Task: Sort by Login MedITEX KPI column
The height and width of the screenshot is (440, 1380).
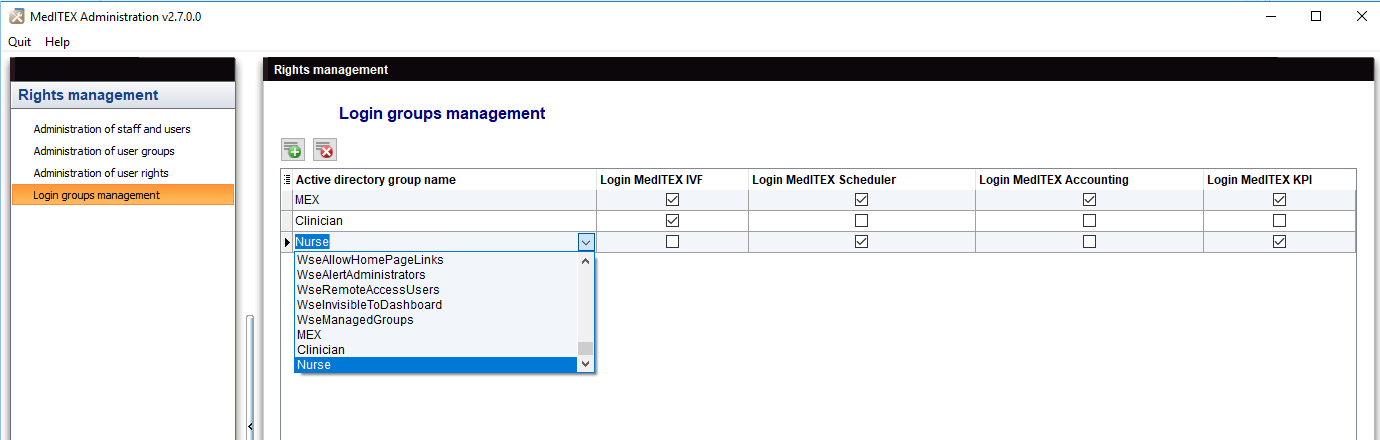Action: point(1280,180)
